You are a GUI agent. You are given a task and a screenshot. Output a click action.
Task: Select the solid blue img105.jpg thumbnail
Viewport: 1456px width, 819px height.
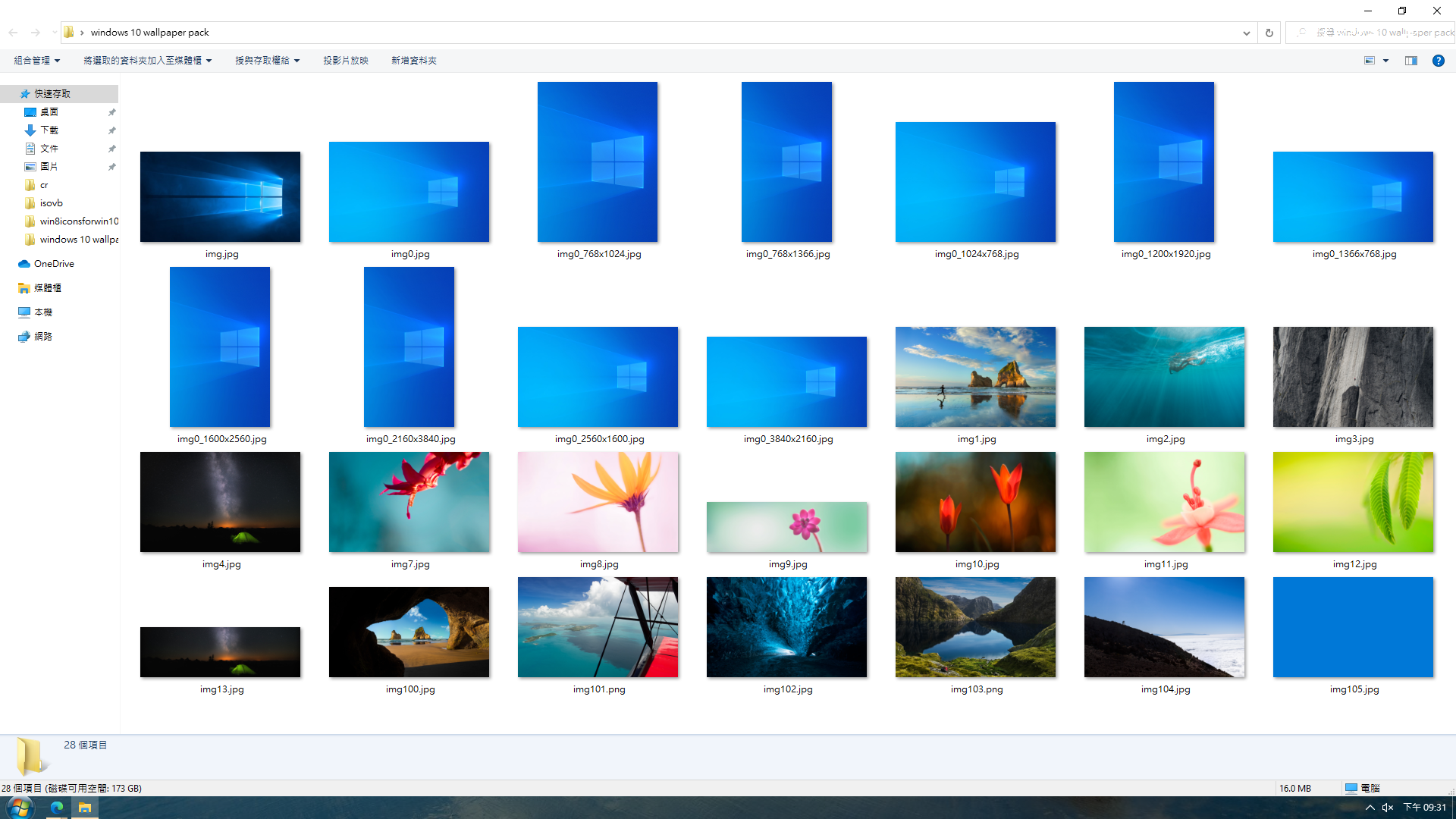click(x=1353, y=627)
